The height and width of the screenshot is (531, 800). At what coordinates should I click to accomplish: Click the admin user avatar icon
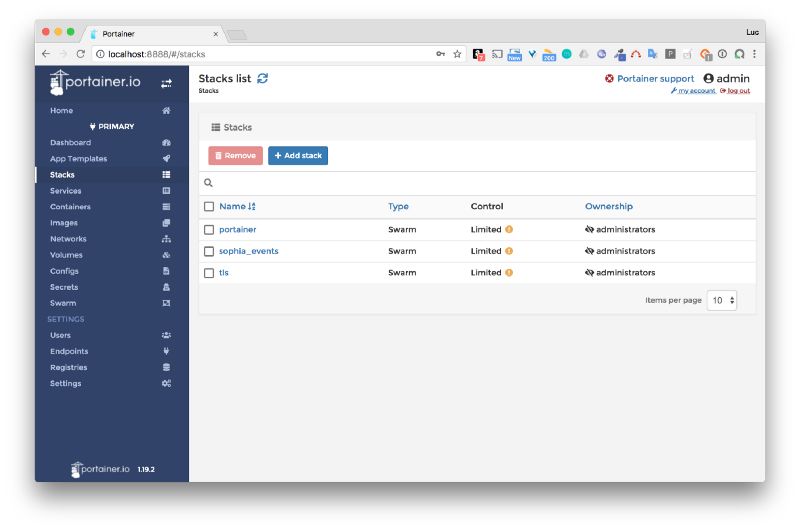[708, 79]
